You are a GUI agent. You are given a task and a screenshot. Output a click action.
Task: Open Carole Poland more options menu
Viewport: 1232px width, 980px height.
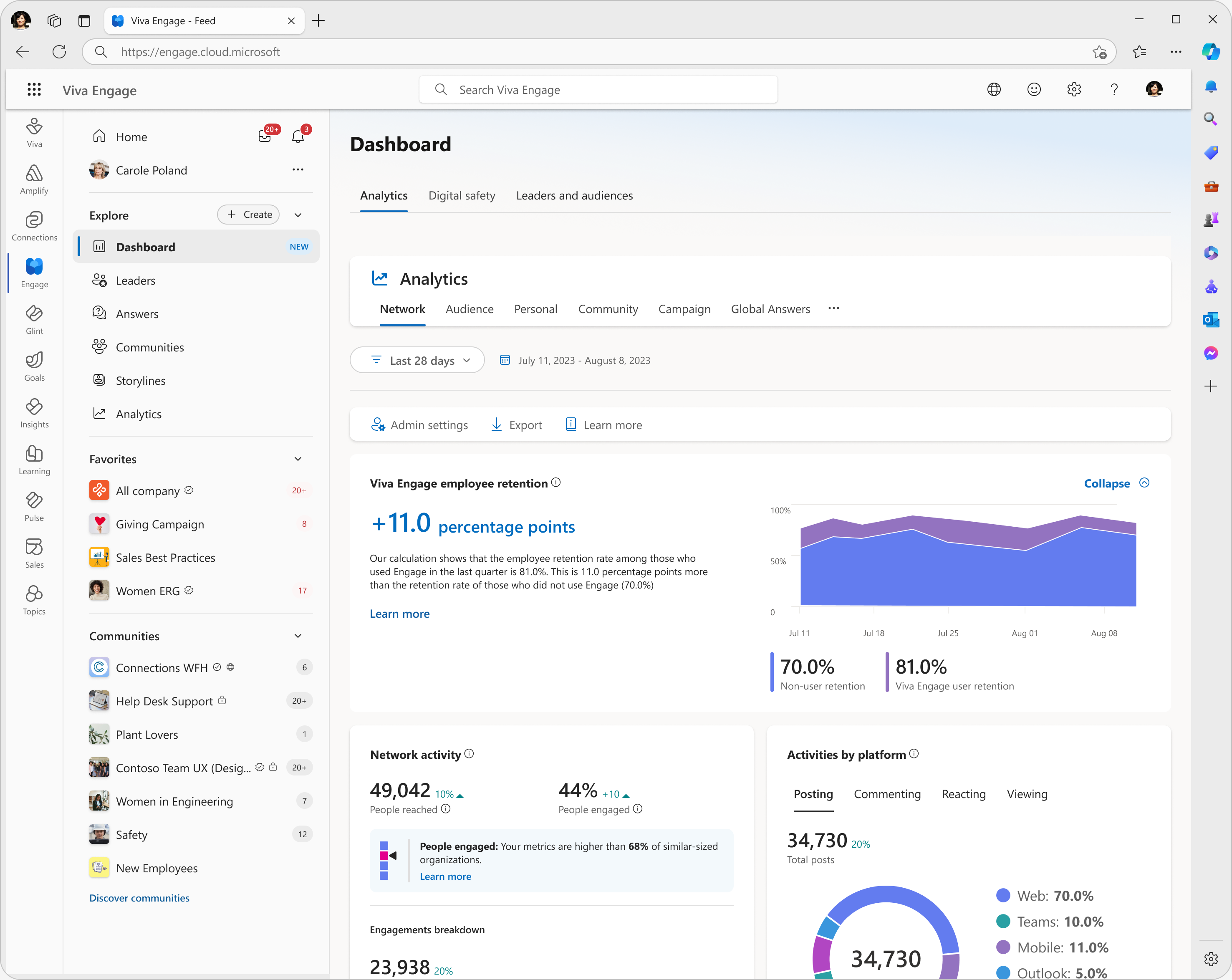[x=298, y=170]
